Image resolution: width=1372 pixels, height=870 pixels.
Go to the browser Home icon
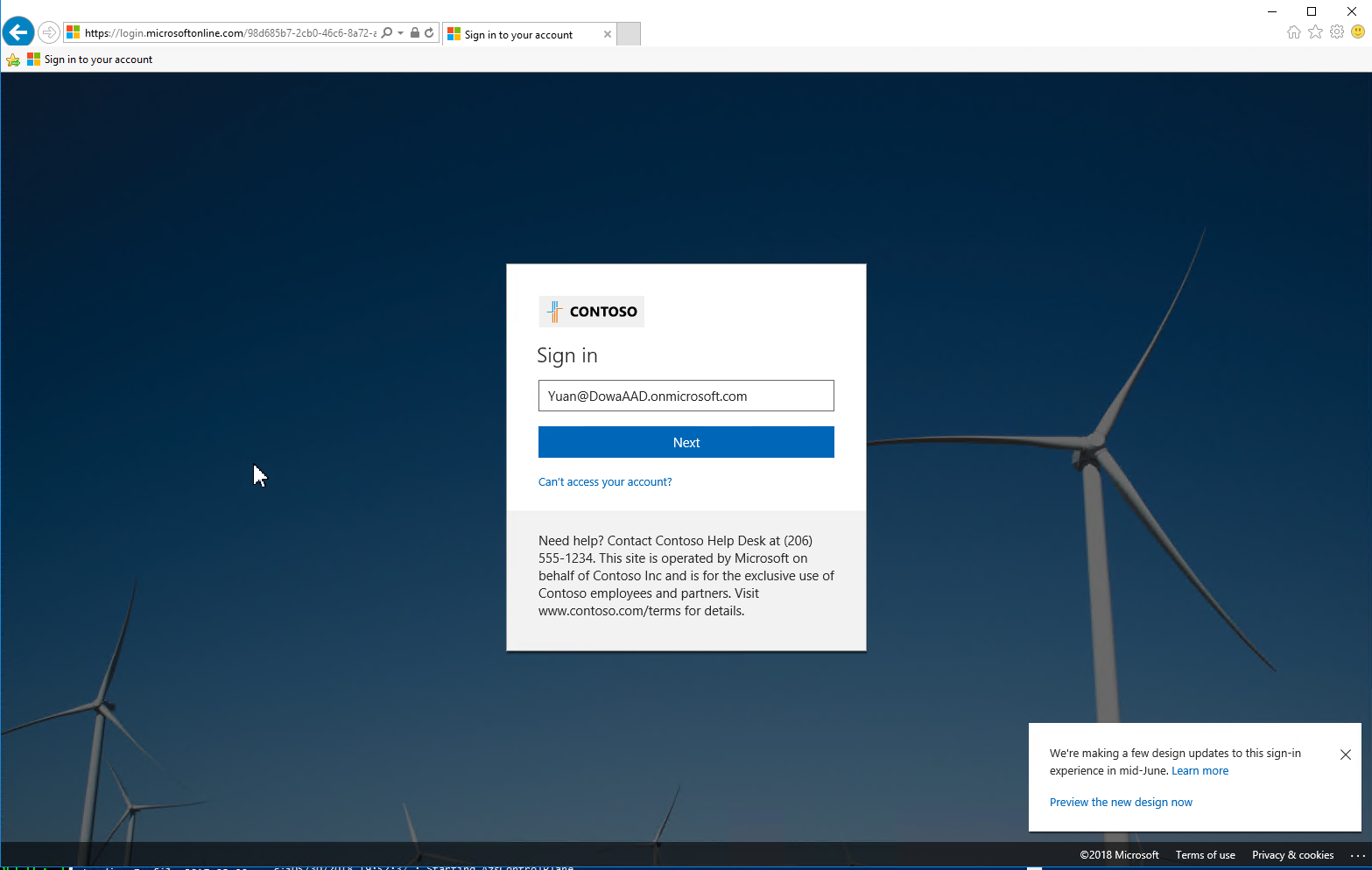coord(1294,32)
